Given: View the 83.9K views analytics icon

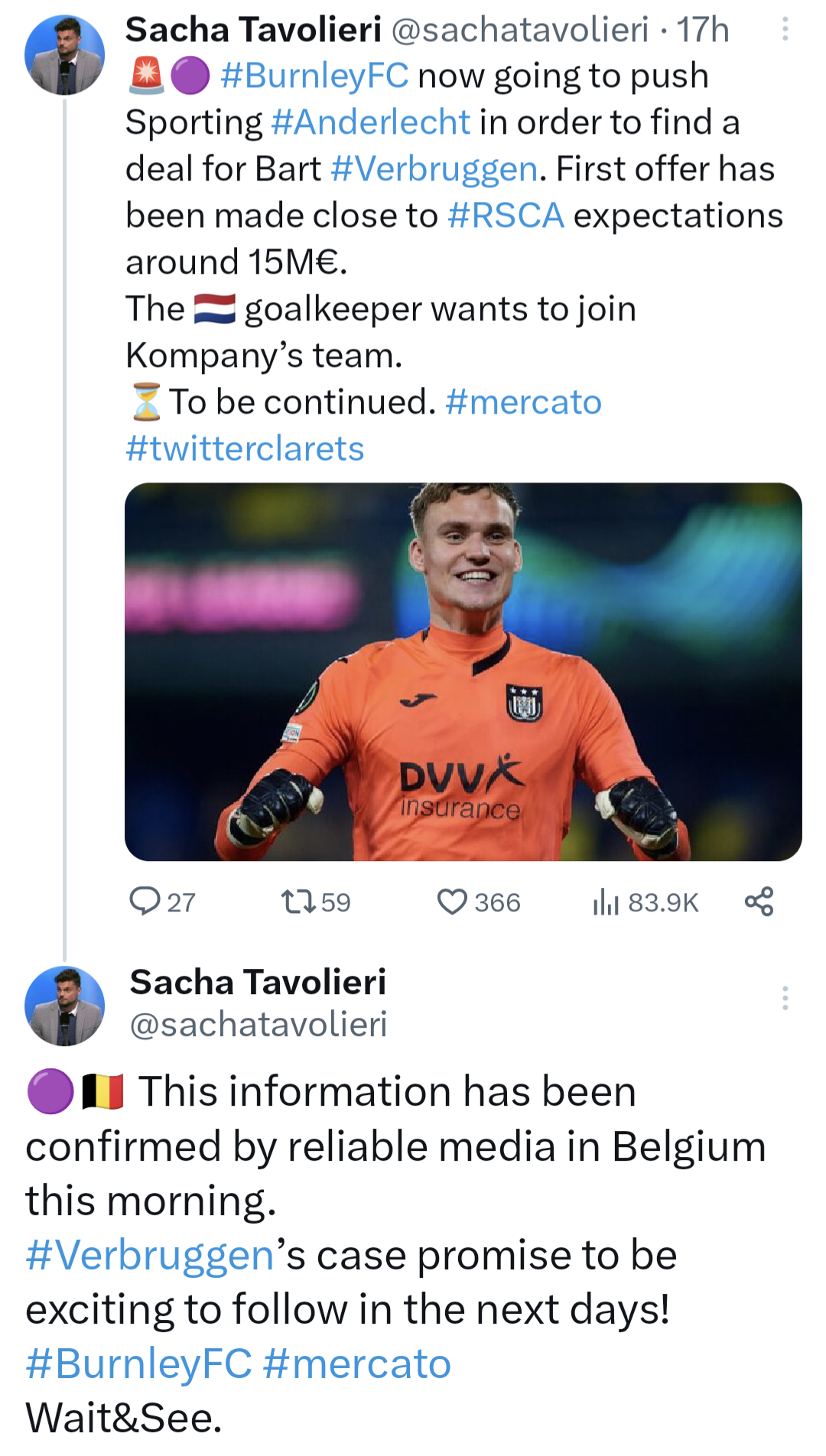Looking at the screenshot, I should point(605,902).
